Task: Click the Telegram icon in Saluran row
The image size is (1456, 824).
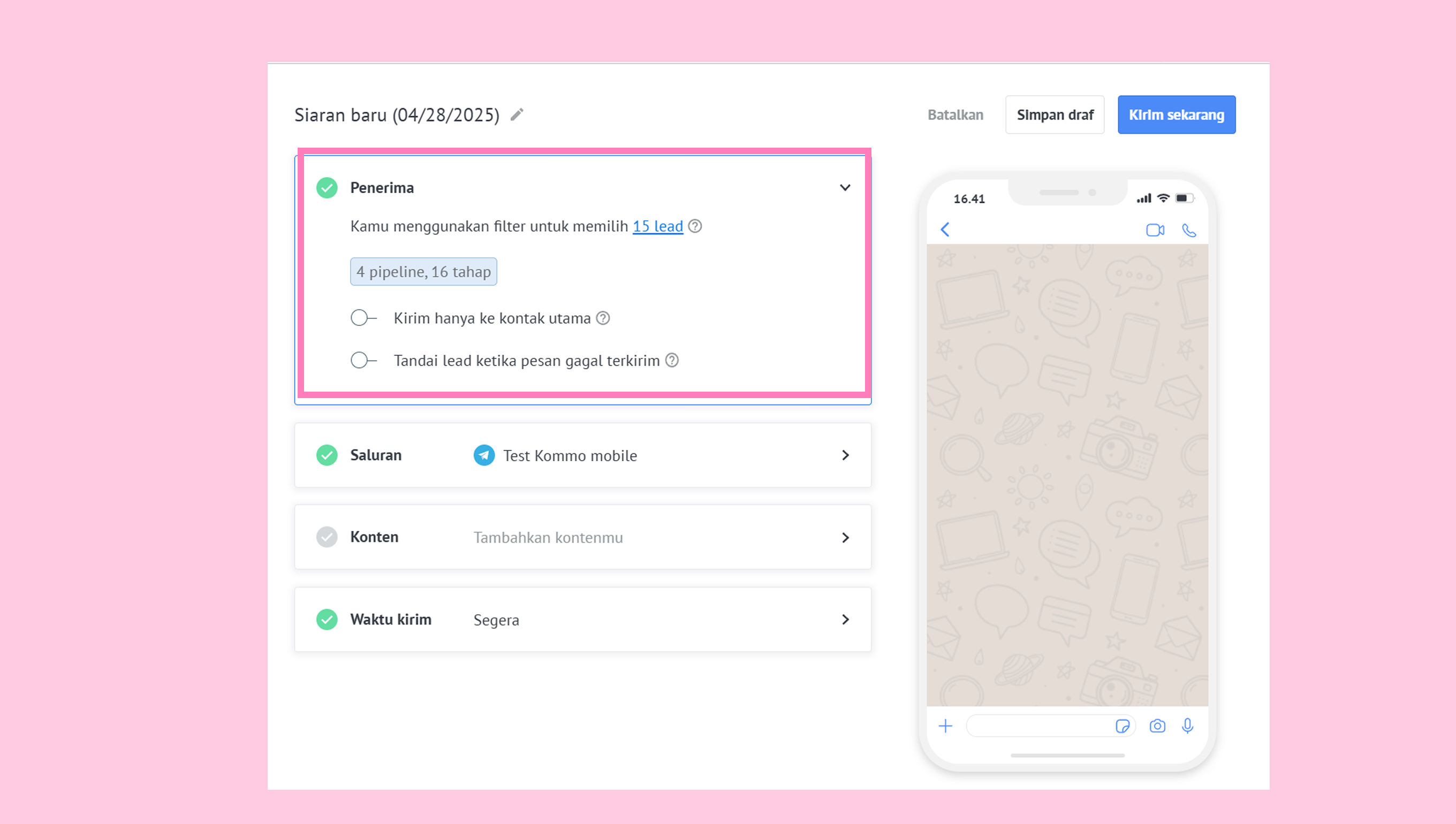Action: (x=484, y=455)
